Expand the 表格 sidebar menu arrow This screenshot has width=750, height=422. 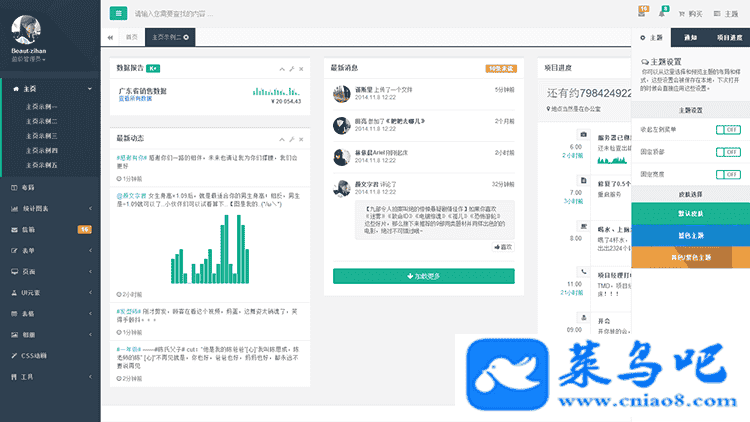pyautogui.click(x=90, y=314)
